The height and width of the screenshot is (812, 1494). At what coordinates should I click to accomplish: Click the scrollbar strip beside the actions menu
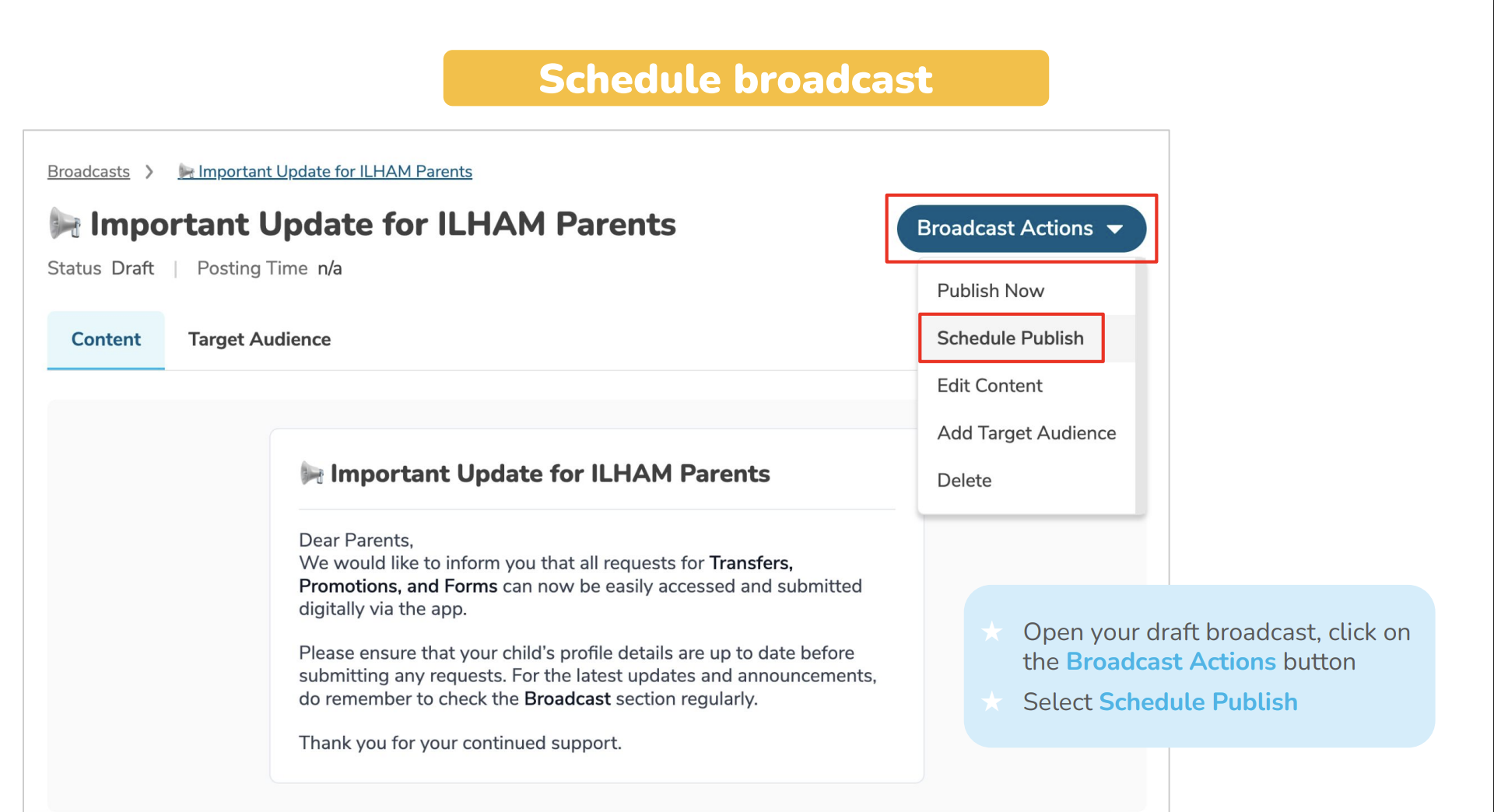coord(1140,389)
